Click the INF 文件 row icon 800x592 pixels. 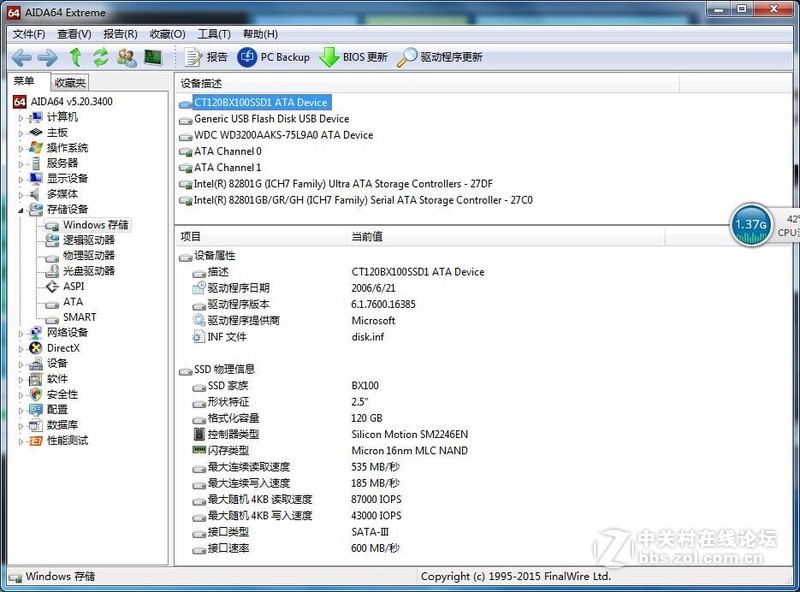198,337
